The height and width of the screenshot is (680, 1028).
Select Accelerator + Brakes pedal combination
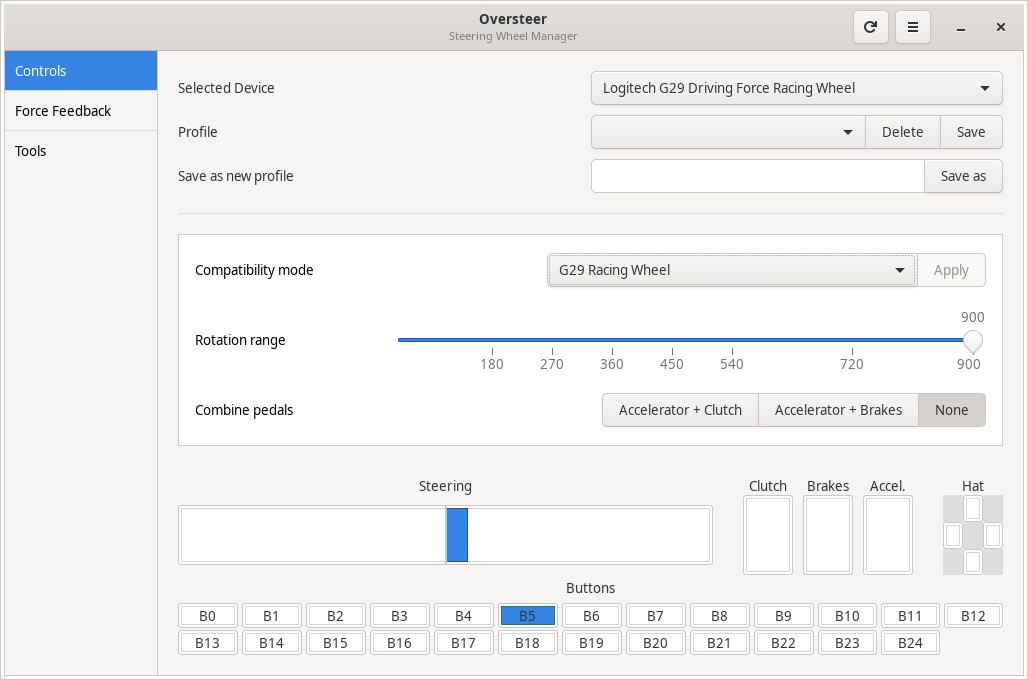coord(838,410)
